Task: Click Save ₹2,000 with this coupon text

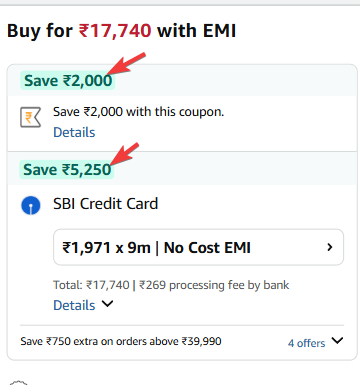Action: (x=139, y=112)
